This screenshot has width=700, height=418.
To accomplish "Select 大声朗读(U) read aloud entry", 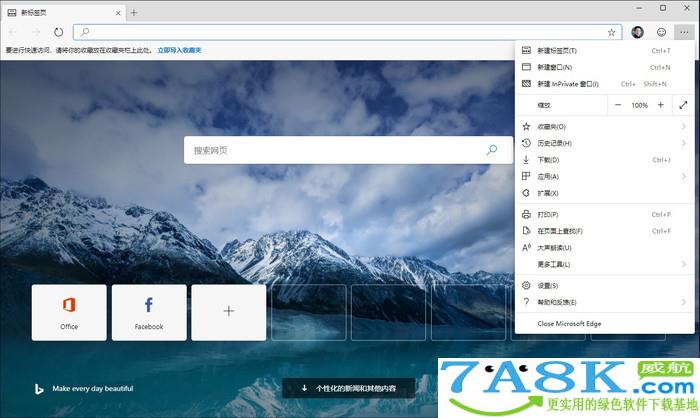I will pos(604,248).
